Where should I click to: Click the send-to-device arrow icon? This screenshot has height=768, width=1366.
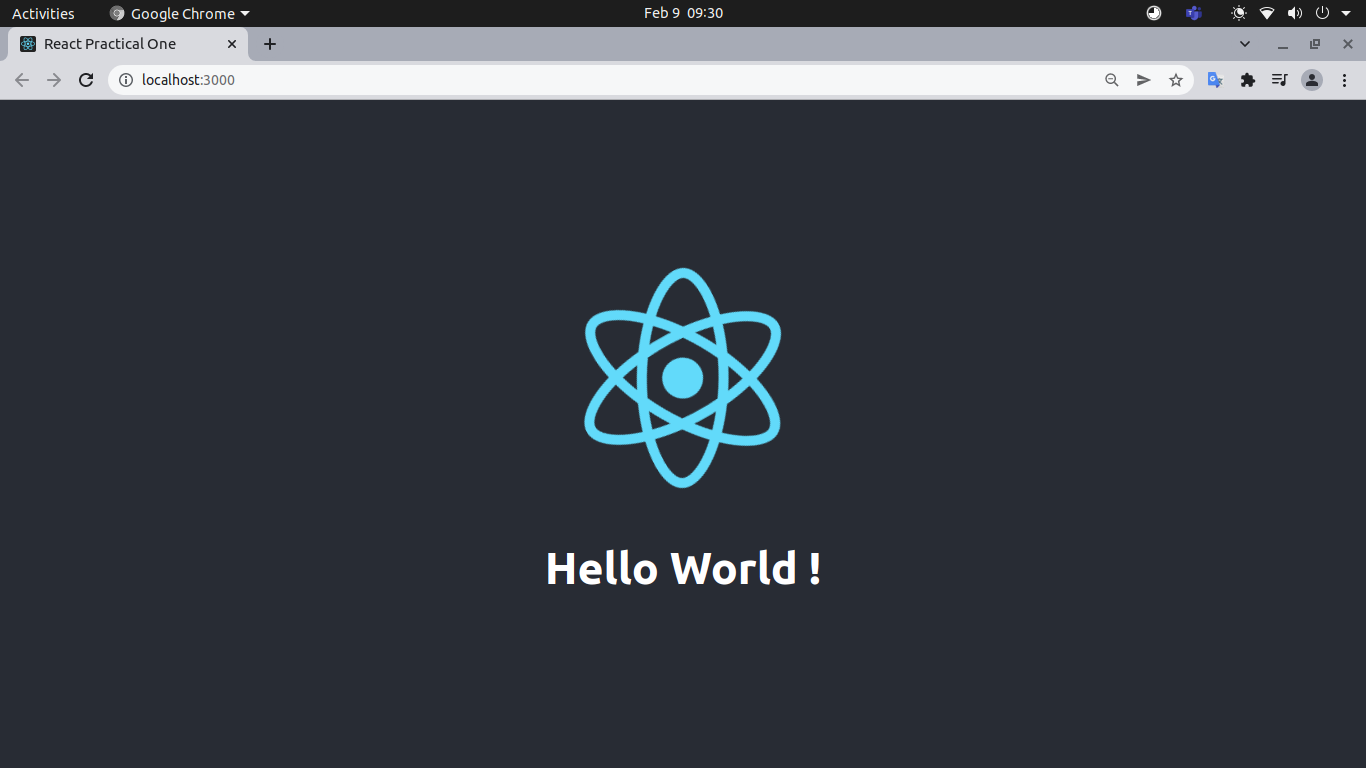pos(1143,79)
